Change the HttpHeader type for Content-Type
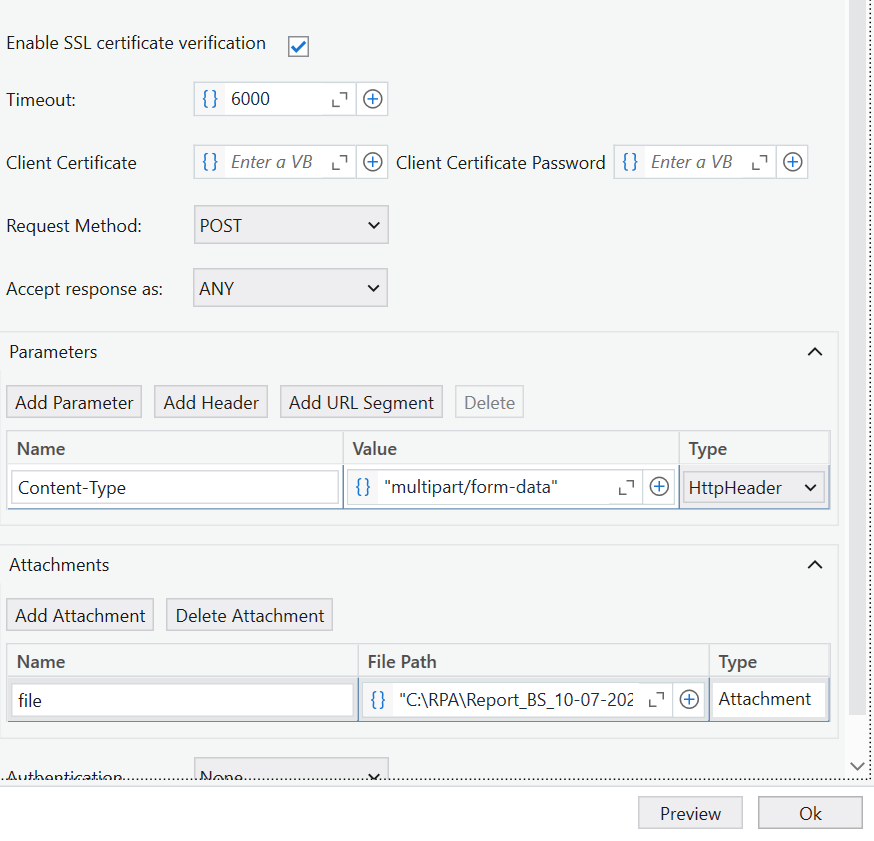The height and width of the screenshot is (841, 874). point(753,486)
